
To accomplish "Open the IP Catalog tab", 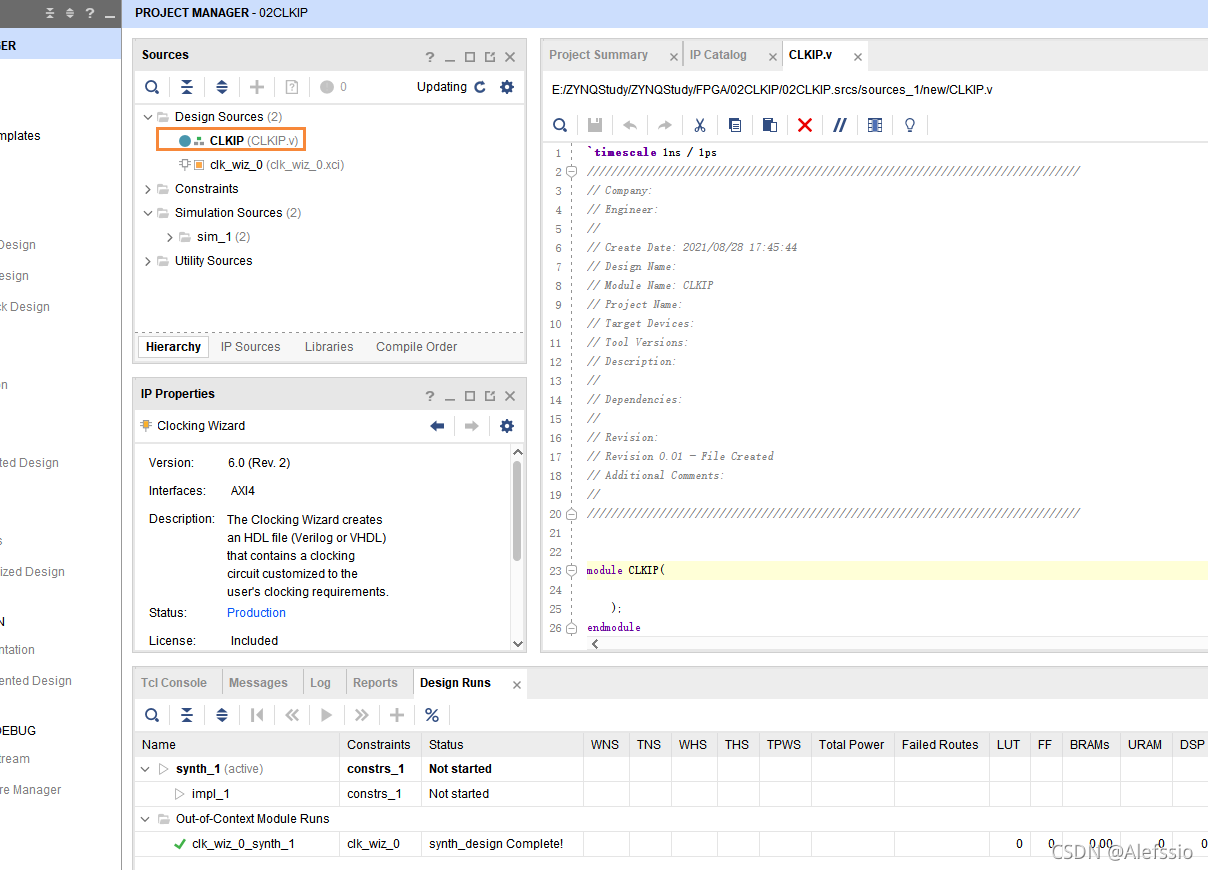I will [718, 55].
